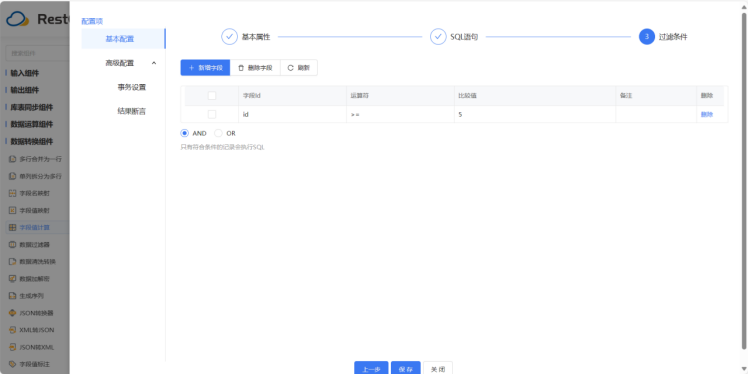Click the JSON转换器 component icon

tap(13, 313)
